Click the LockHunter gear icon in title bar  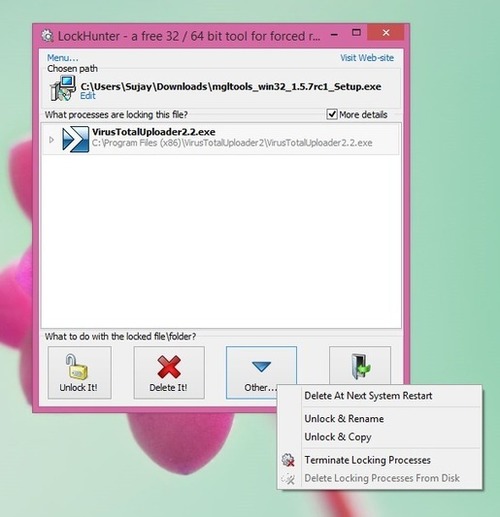tap(47, 36)
